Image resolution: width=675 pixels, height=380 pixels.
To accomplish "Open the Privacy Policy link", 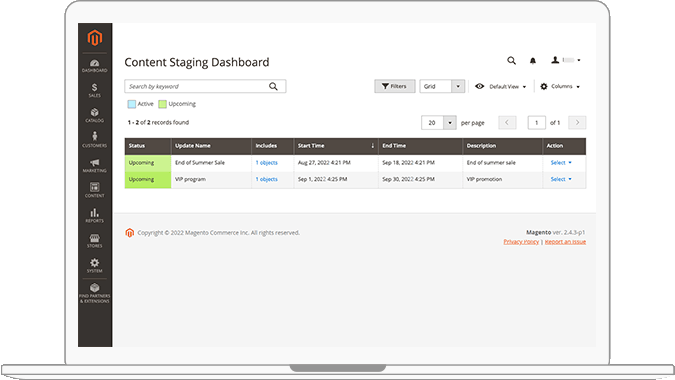I will pyautogui.click(x=521, y=242).
